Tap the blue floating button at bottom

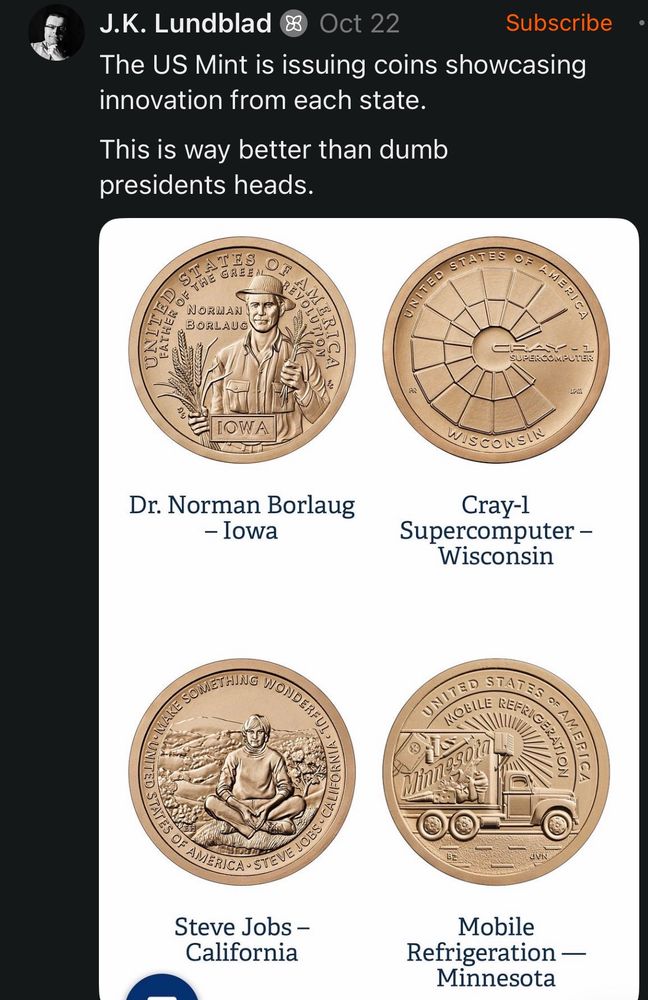click(165, 985)
